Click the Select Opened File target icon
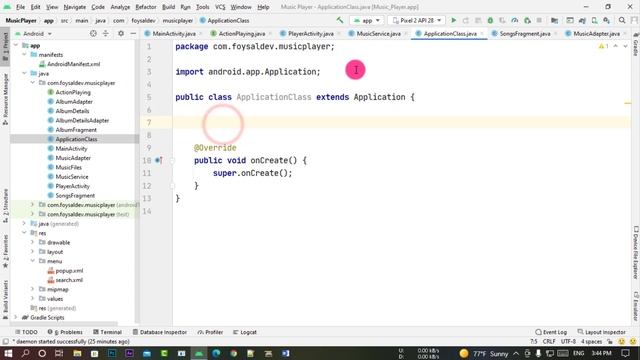 point(93,33)
